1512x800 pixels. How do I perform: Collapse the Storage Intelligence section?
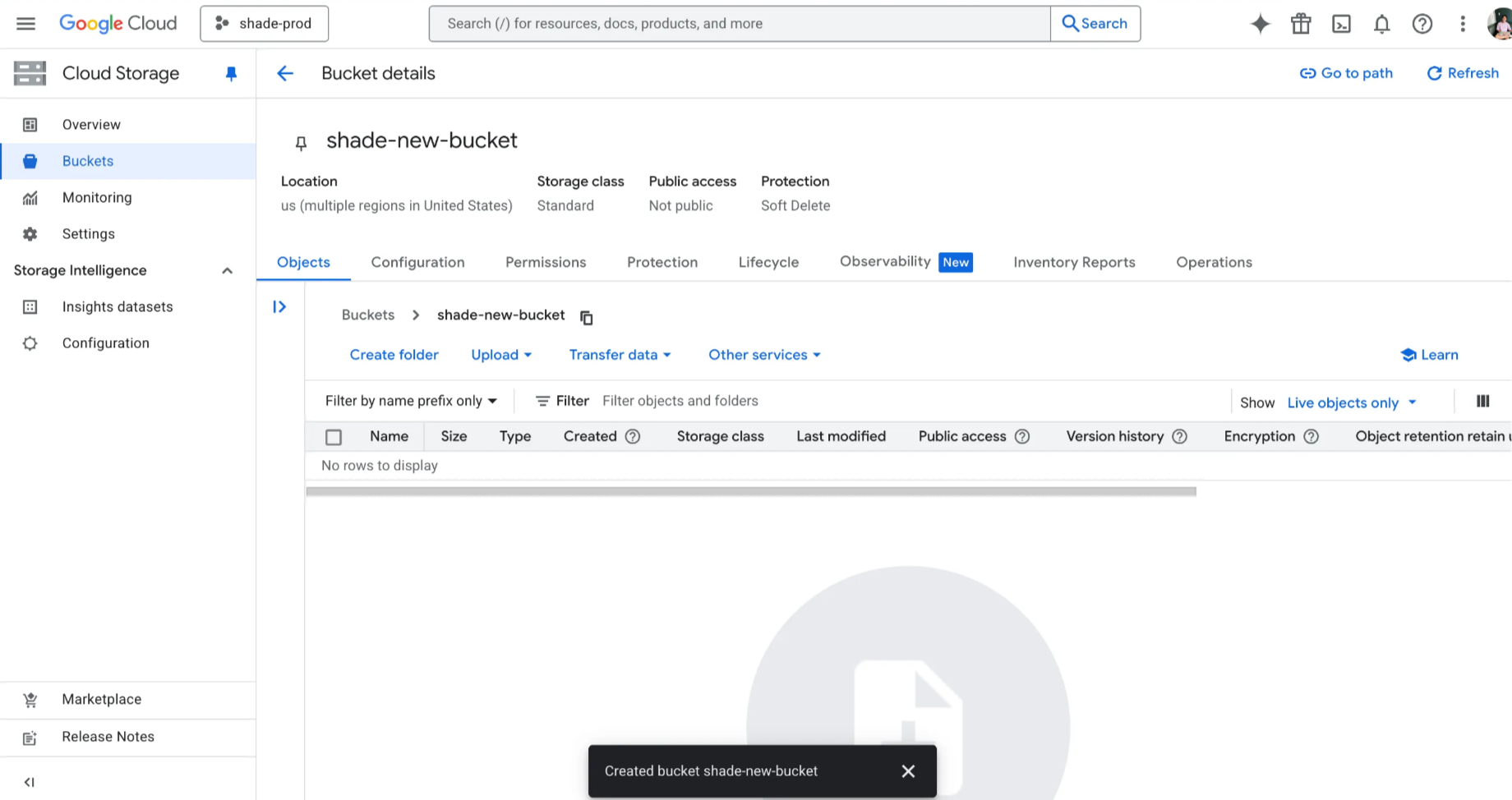(228, 270)
